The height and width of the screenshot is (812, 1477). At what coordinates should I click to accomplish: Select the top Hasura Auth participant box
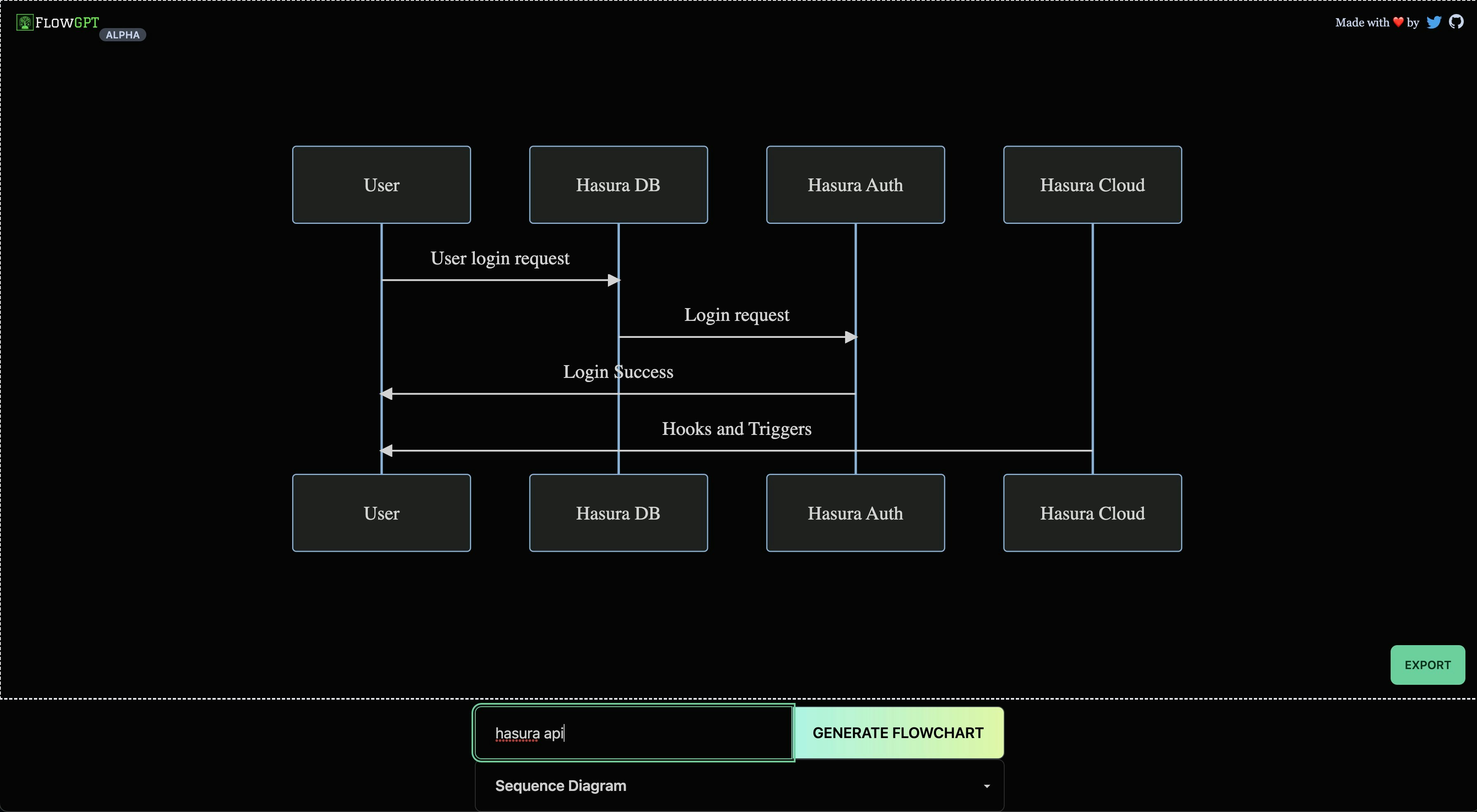[855, 185]
